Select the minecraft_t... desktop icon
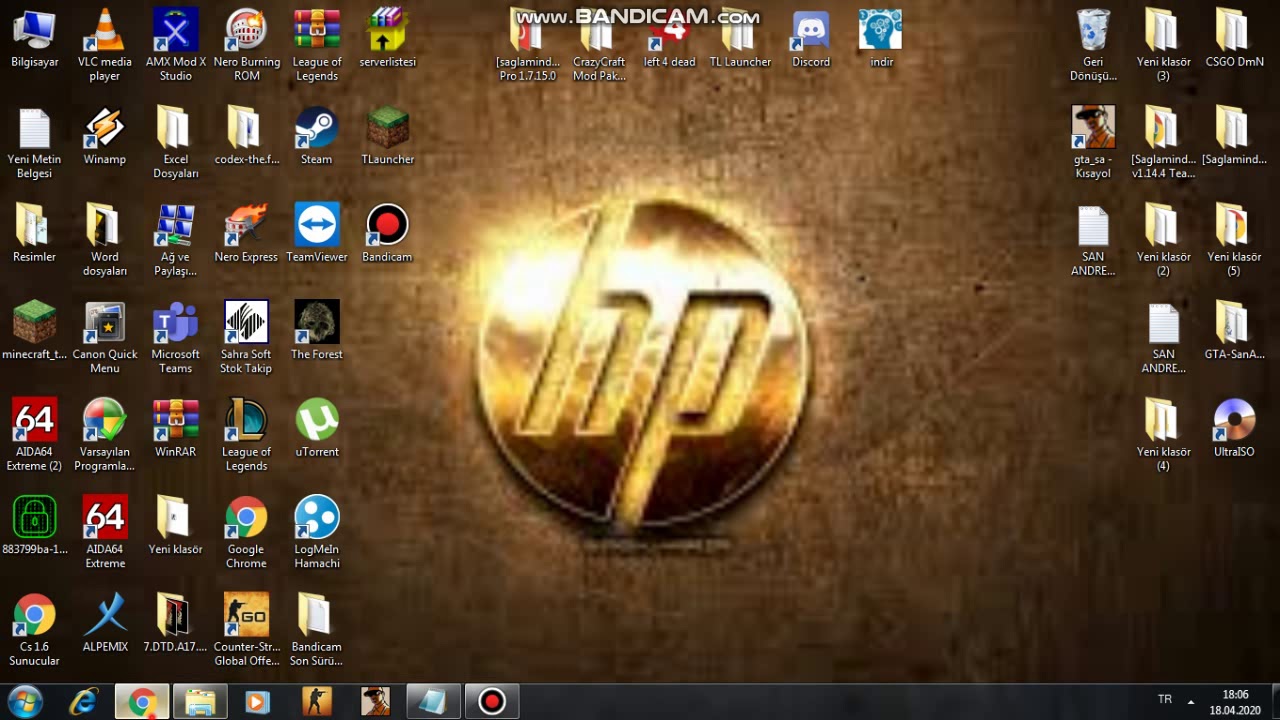Viewport: 1280px width, 720px height. click(34, 331)
